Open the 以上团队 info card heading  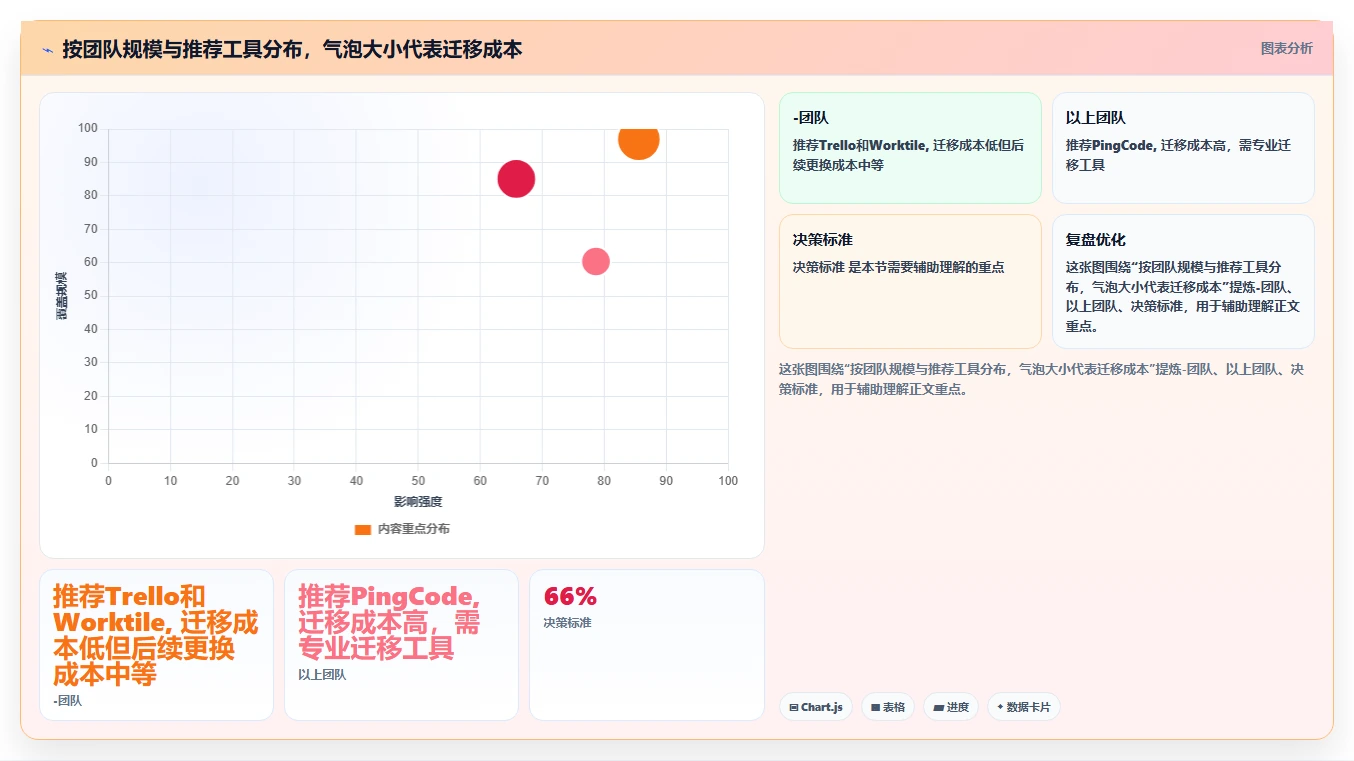tap(1096, 117)
